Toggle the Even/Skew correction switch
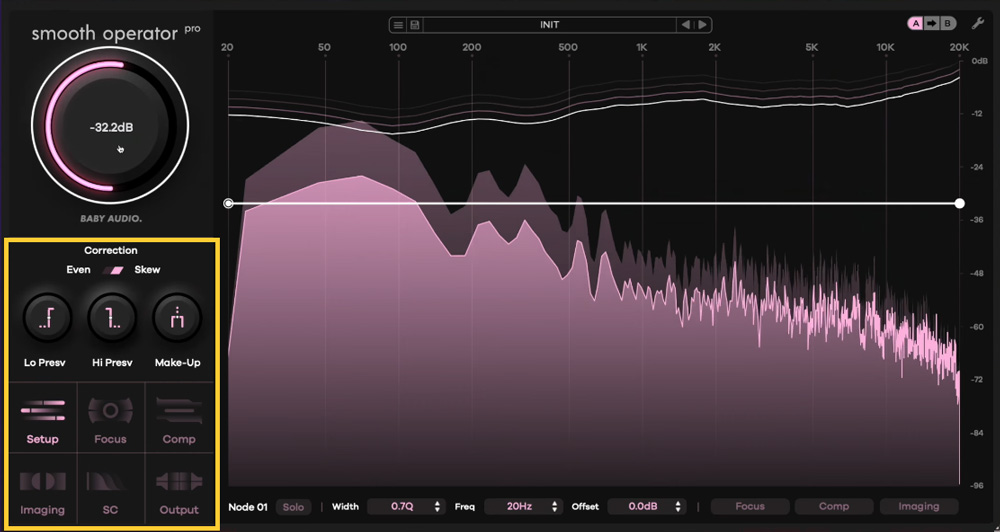The width and height of the screenshot is (1000, 532). [x=115, y=270]
